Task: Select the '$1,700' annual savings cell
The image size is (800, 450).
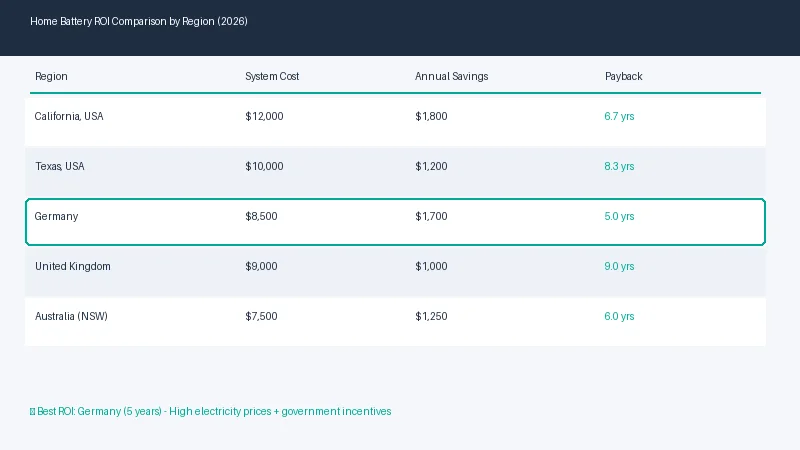Action: pos(431,216)
